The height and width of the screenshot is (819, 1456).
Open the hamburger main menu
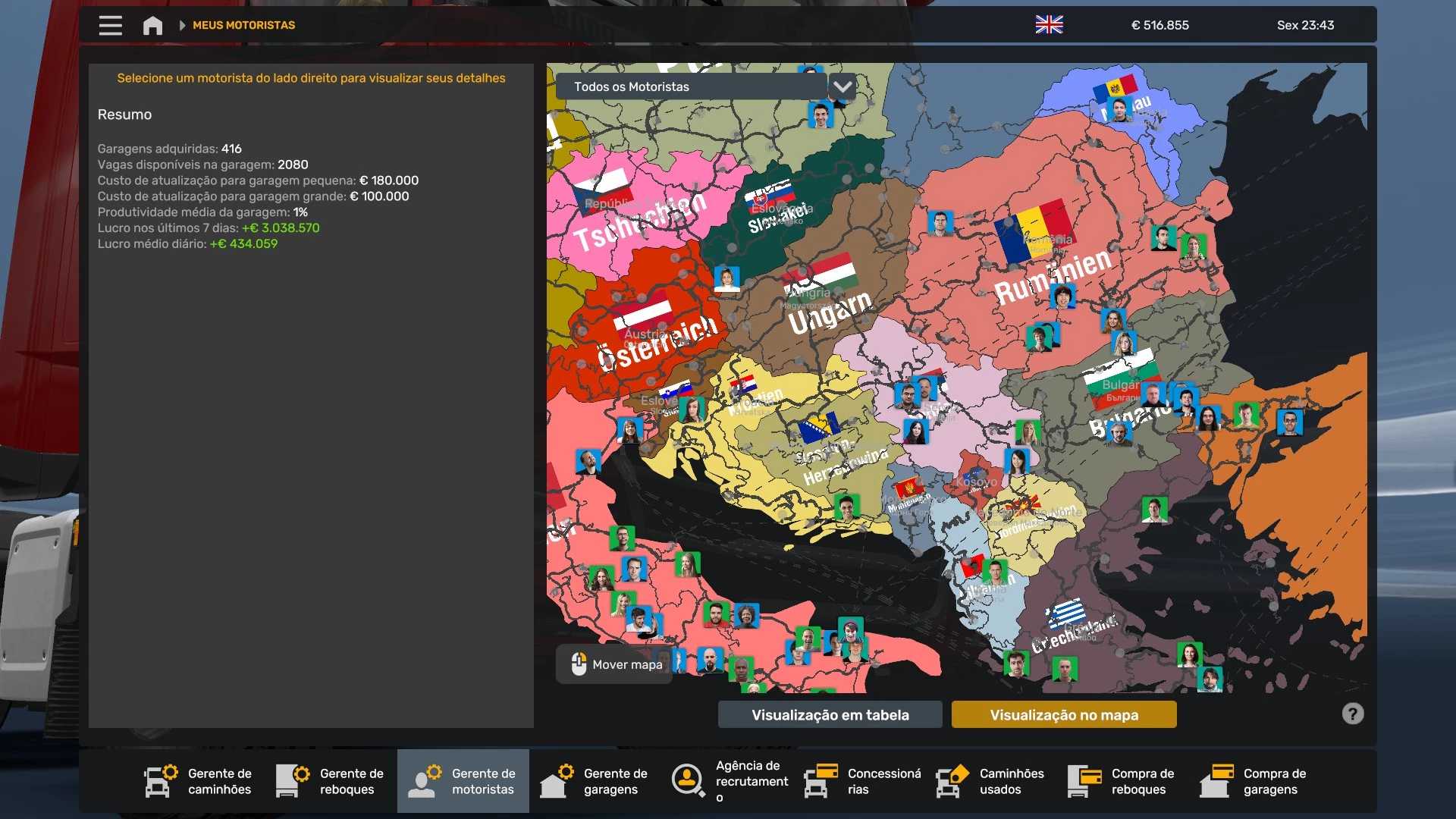click(110, 25)
